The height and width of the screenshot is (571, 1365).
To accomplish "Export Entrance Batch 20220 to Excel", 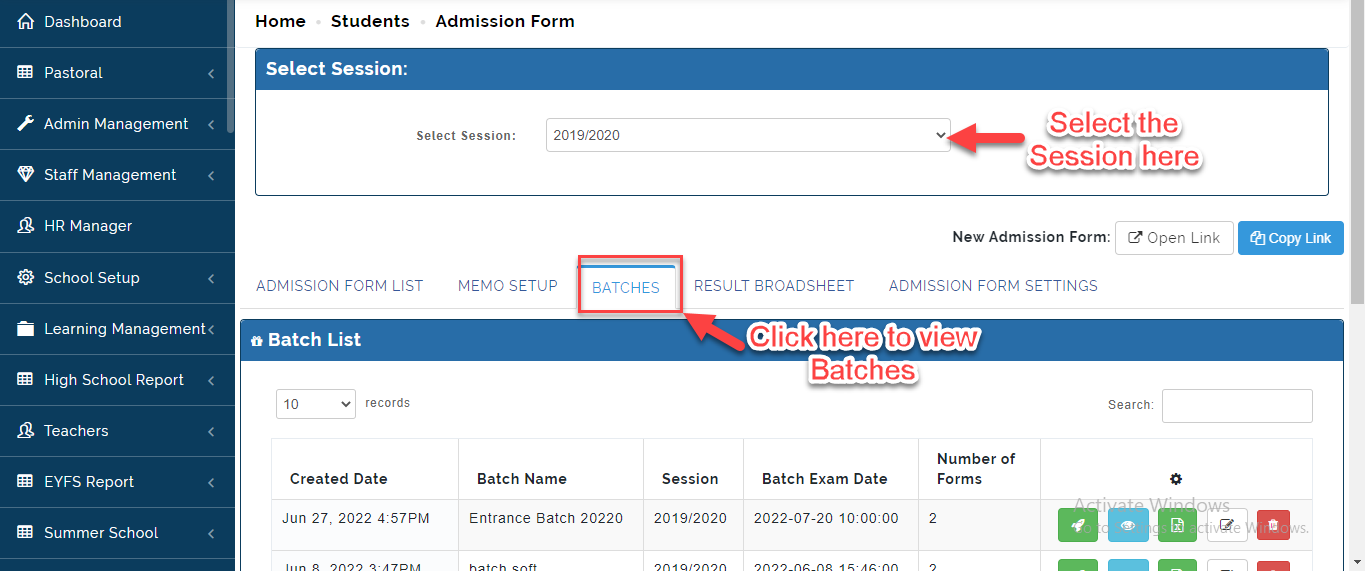I will click(x=1177, y=525).
